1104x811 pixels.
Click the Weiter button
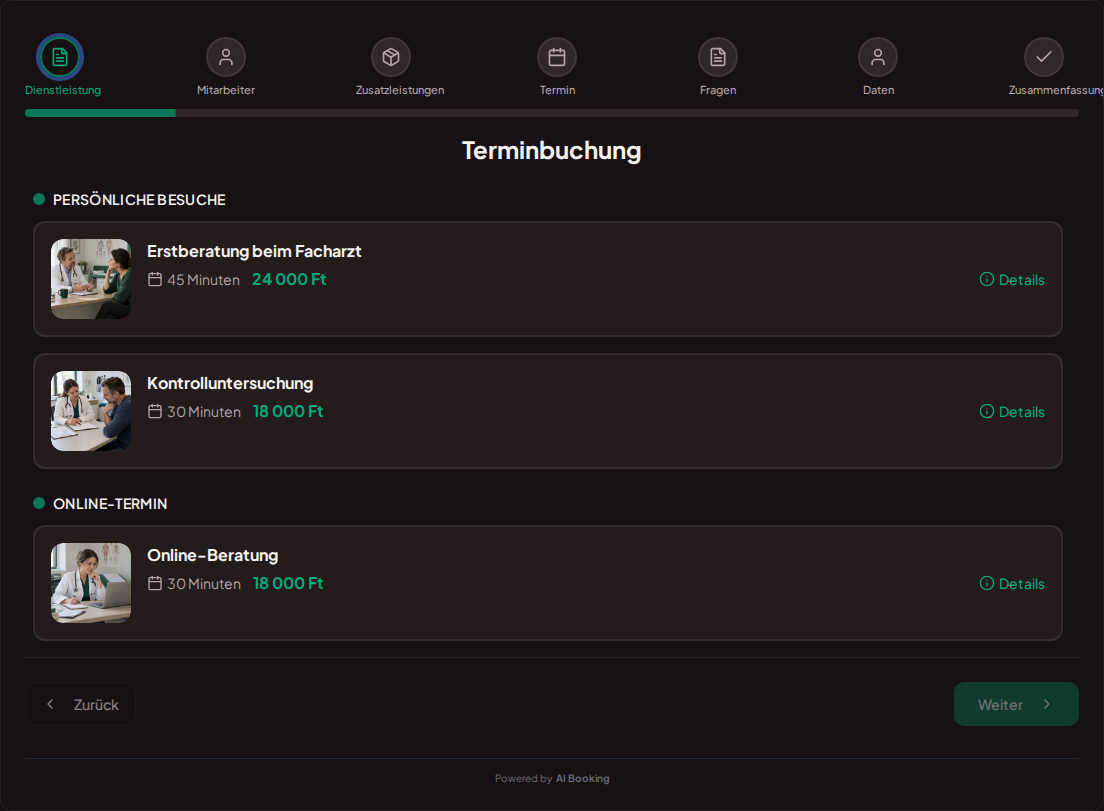tap(1016, 704)
